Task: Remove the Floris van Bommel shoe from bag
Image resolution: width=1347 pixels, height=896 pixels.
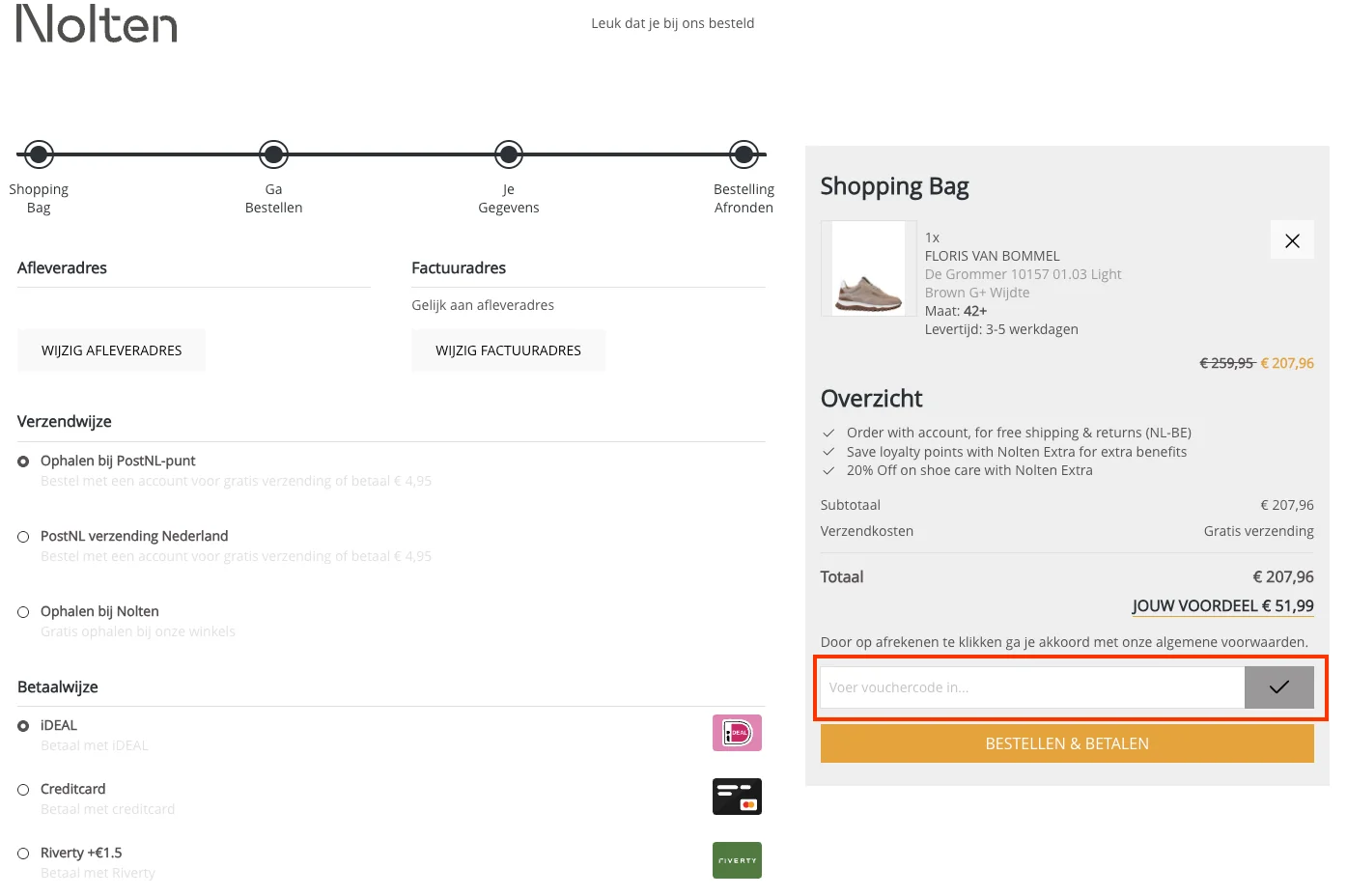Action: (1292, 240)
